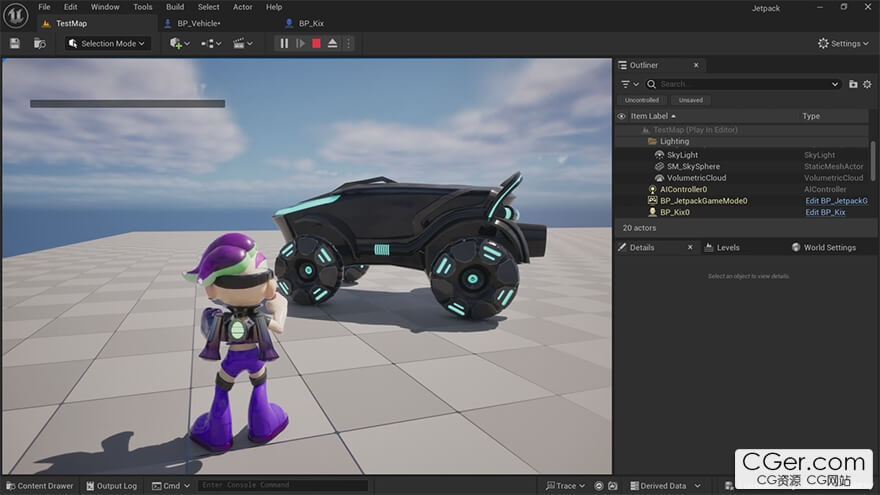Image resolution: width=880 pixels, height=495 pixels.
Task: Open the Tools menu
Action: pos(143,7)
